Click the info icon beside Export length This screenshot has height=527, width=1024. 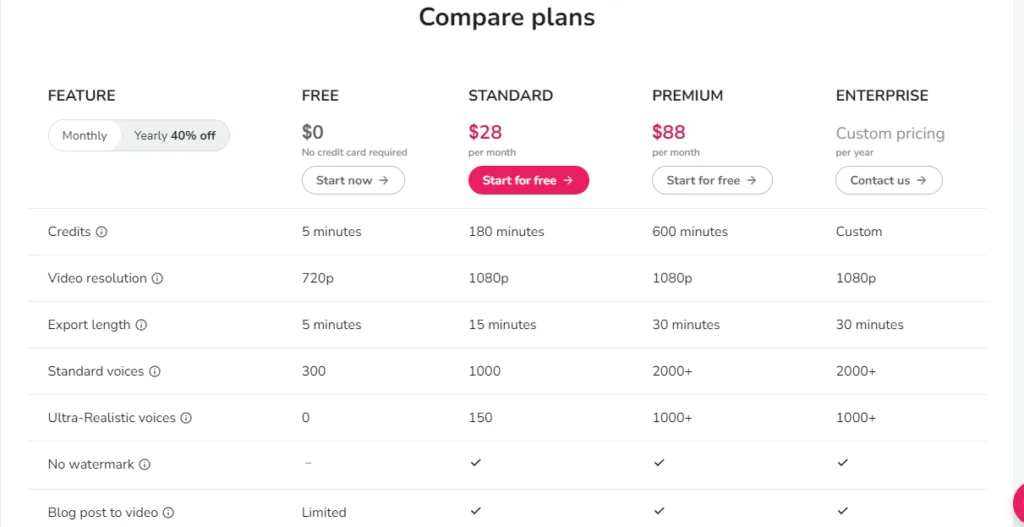(141, 325)
